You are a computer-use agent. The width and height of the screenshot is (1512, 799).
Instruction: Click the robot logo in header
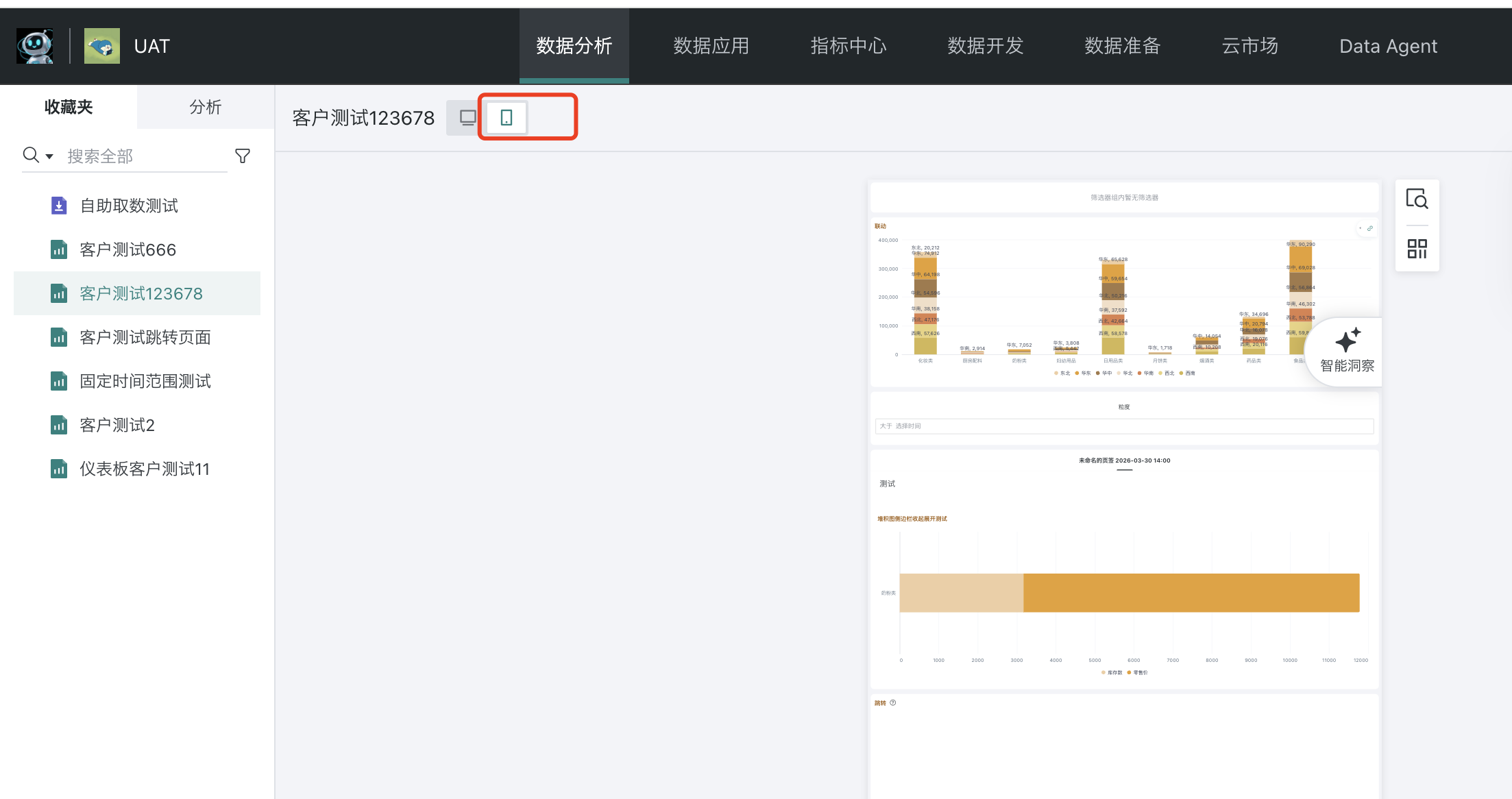click(x=35, y=46)
